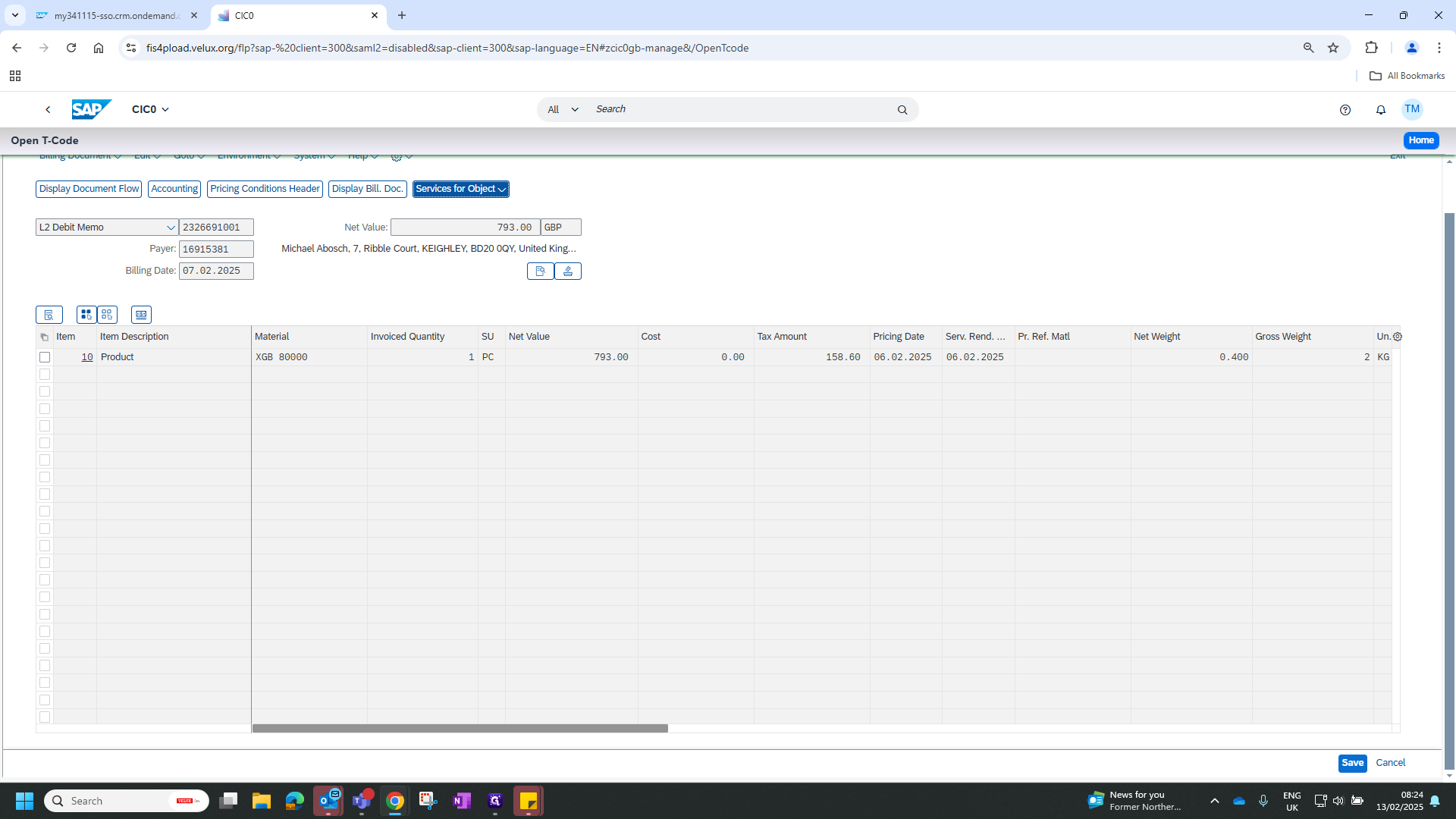
Task: Open Outlook from the taskbar
Action: pyautogui.click(x=328, y=801)
